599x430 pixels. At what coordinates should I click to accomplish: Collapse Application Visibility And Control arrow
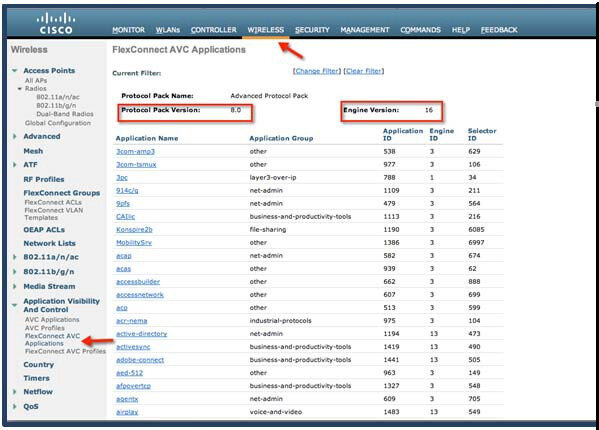(x=15, y=305)
